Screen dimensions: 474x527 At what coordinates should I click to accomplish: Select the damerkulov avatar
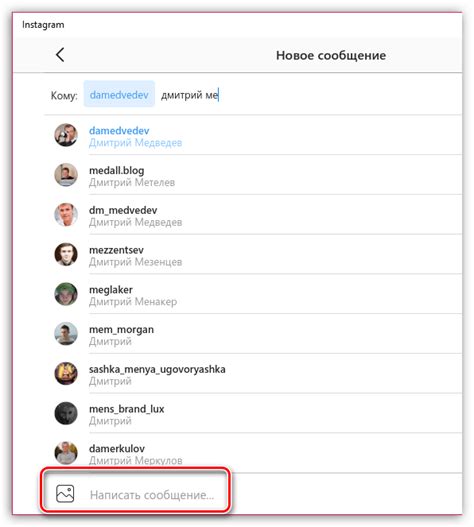click(x=66, y=453)
